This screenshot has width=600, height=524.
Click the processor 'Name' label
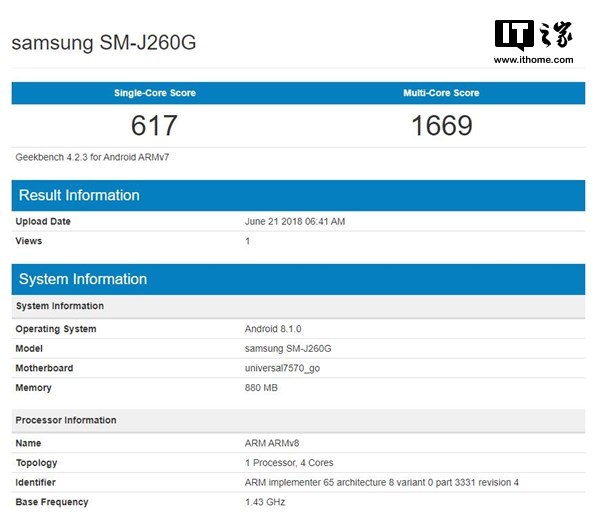[x=28, y=443]
